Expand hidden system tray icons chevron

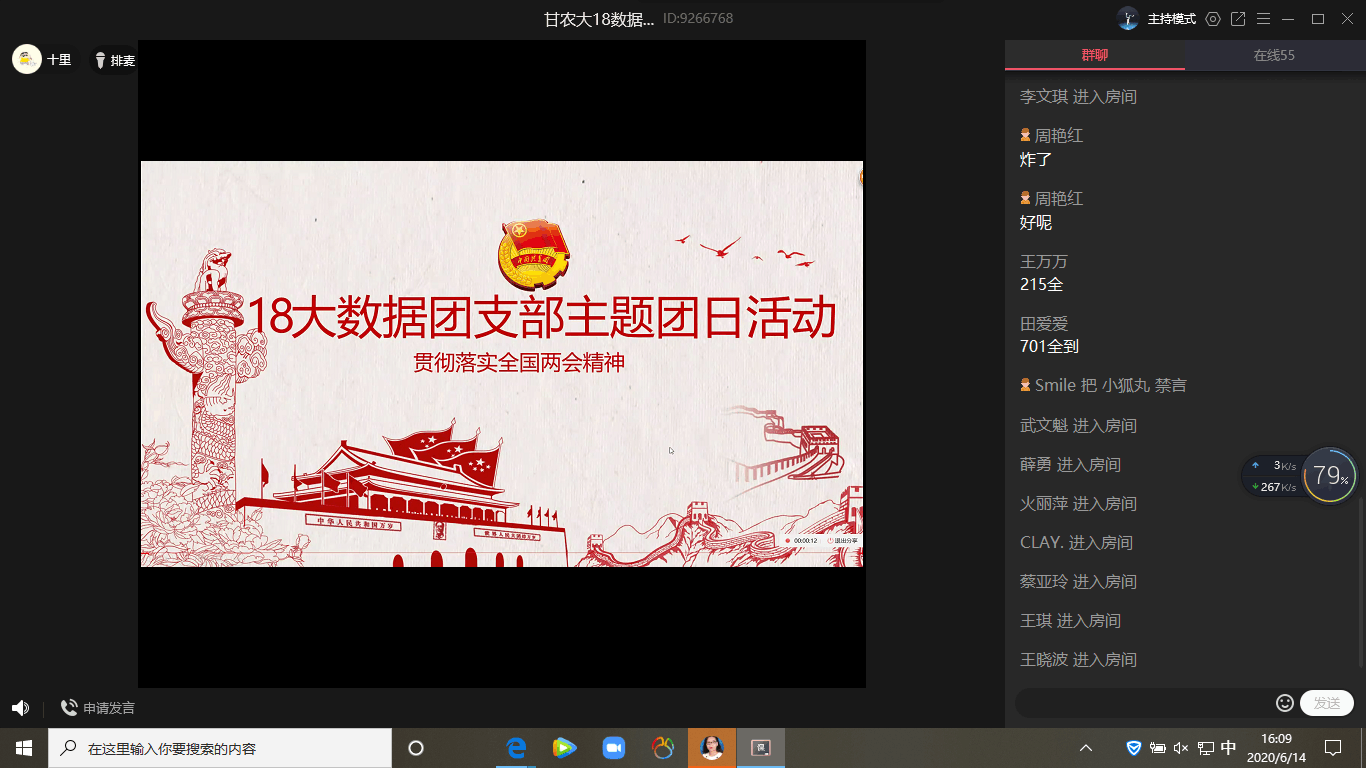tap(1085, 748)
